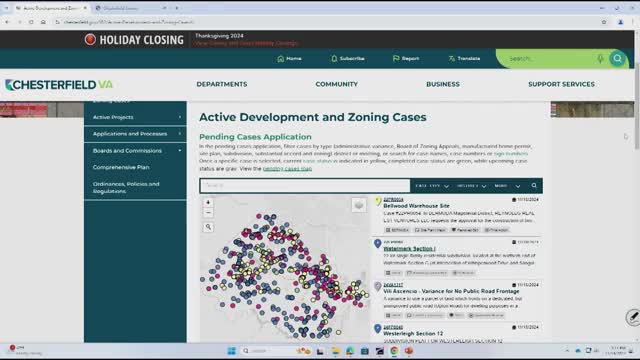Open the Comprehensive Plan sidebar item
Viewport: 640px width, 360px height.
point(121,167)
